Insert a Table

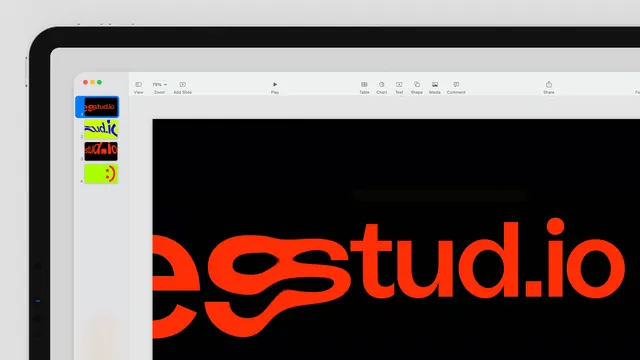(x=364, y=87)
